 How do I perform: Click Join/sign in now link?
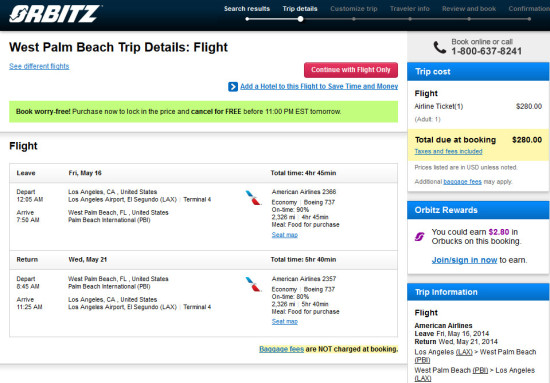(x=464, y=260)
